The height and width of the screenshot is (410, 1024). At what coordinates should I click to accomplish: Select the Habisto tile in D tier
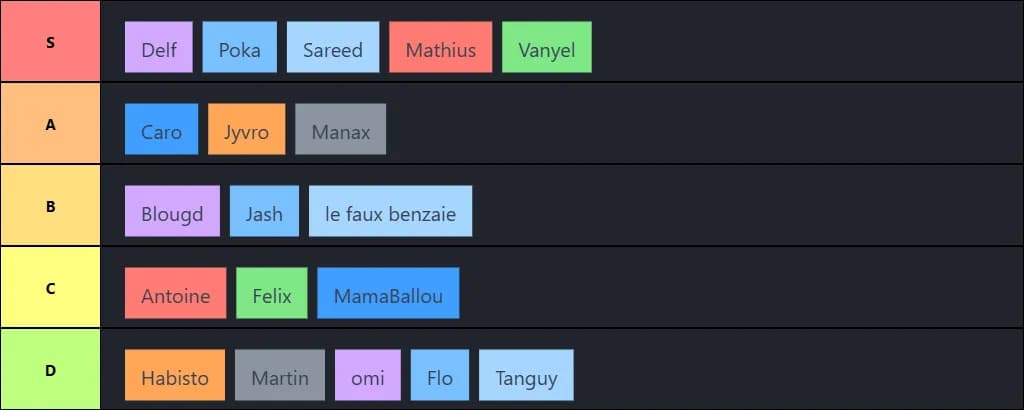click(175, 375)
